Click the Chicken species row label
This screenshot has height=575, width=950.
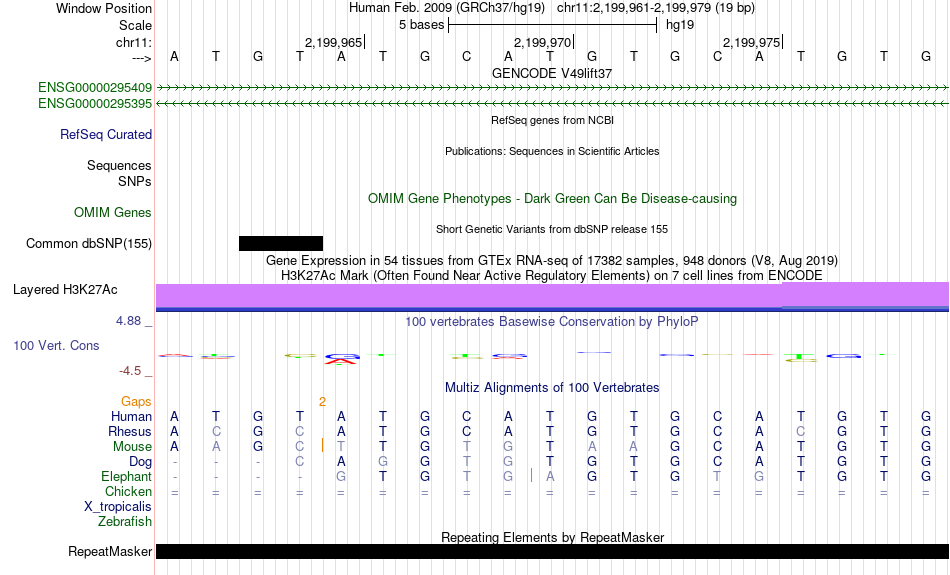pyautogui.click(x=128, y=491)
